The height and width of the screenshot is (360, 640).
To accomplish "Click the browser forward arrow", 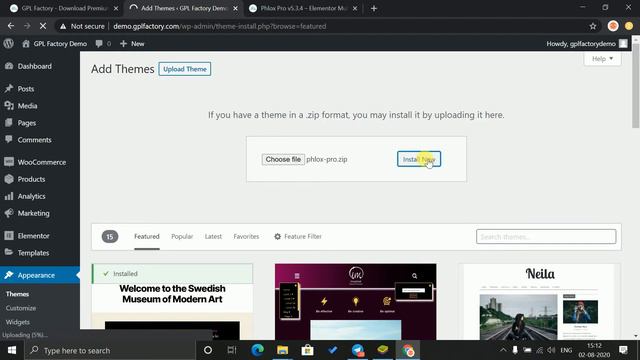I will click(27, 26).
